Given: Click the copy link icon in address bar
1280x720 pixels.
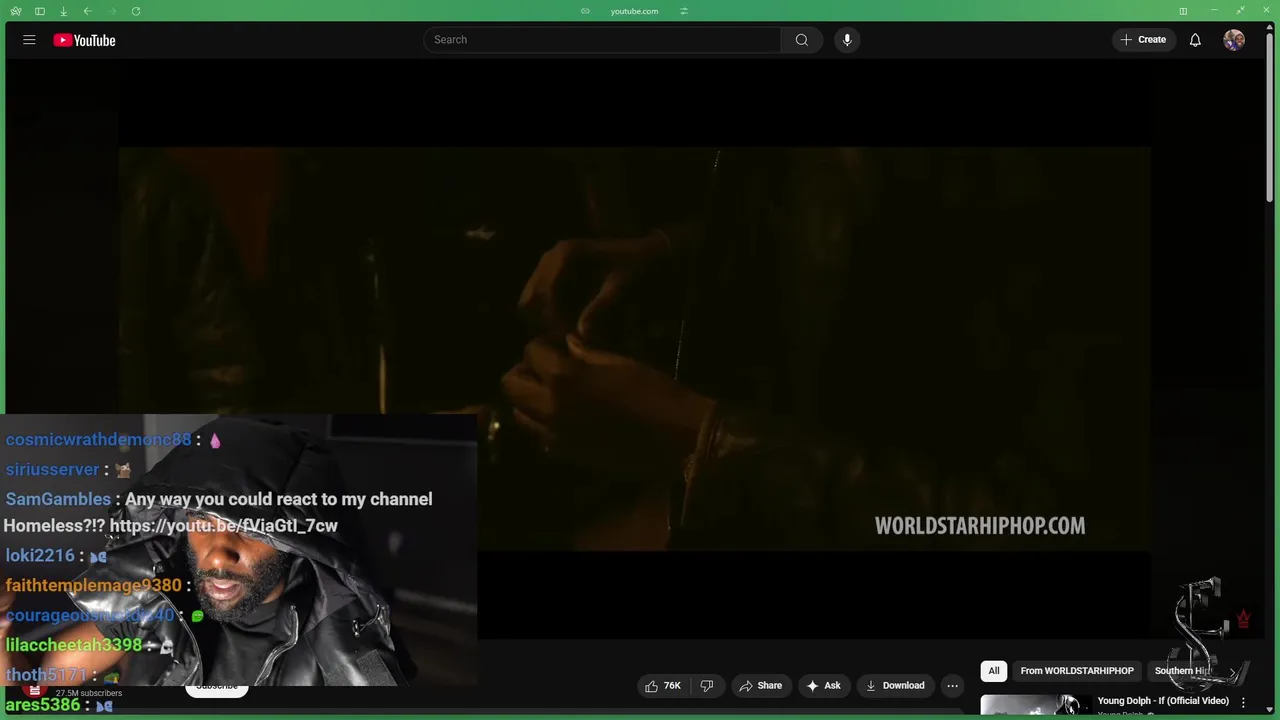Looking at the screenshot, I should point(585,11).
